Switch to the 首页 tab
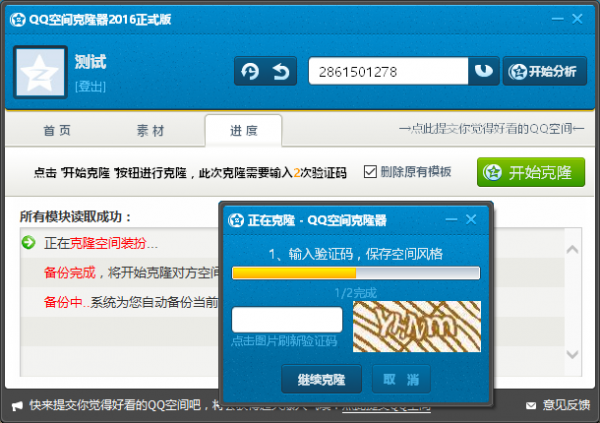Screen dimensions: 600x423 pyautogui.click(x=57, y=131)
